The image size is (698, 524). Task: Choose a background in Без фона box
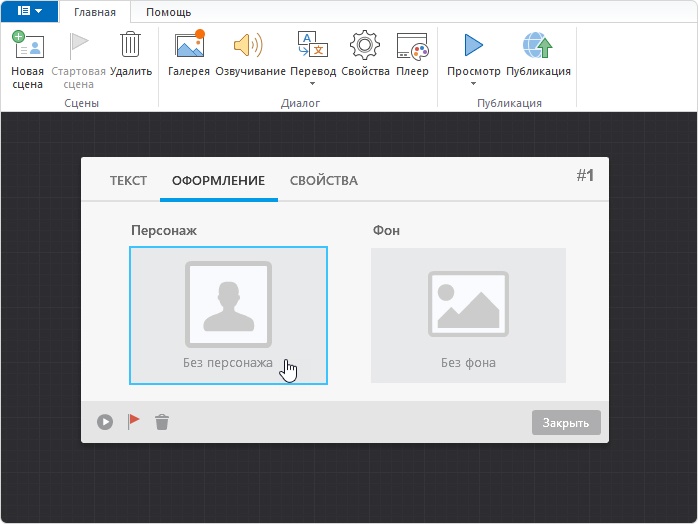click(x=468, y=315)
